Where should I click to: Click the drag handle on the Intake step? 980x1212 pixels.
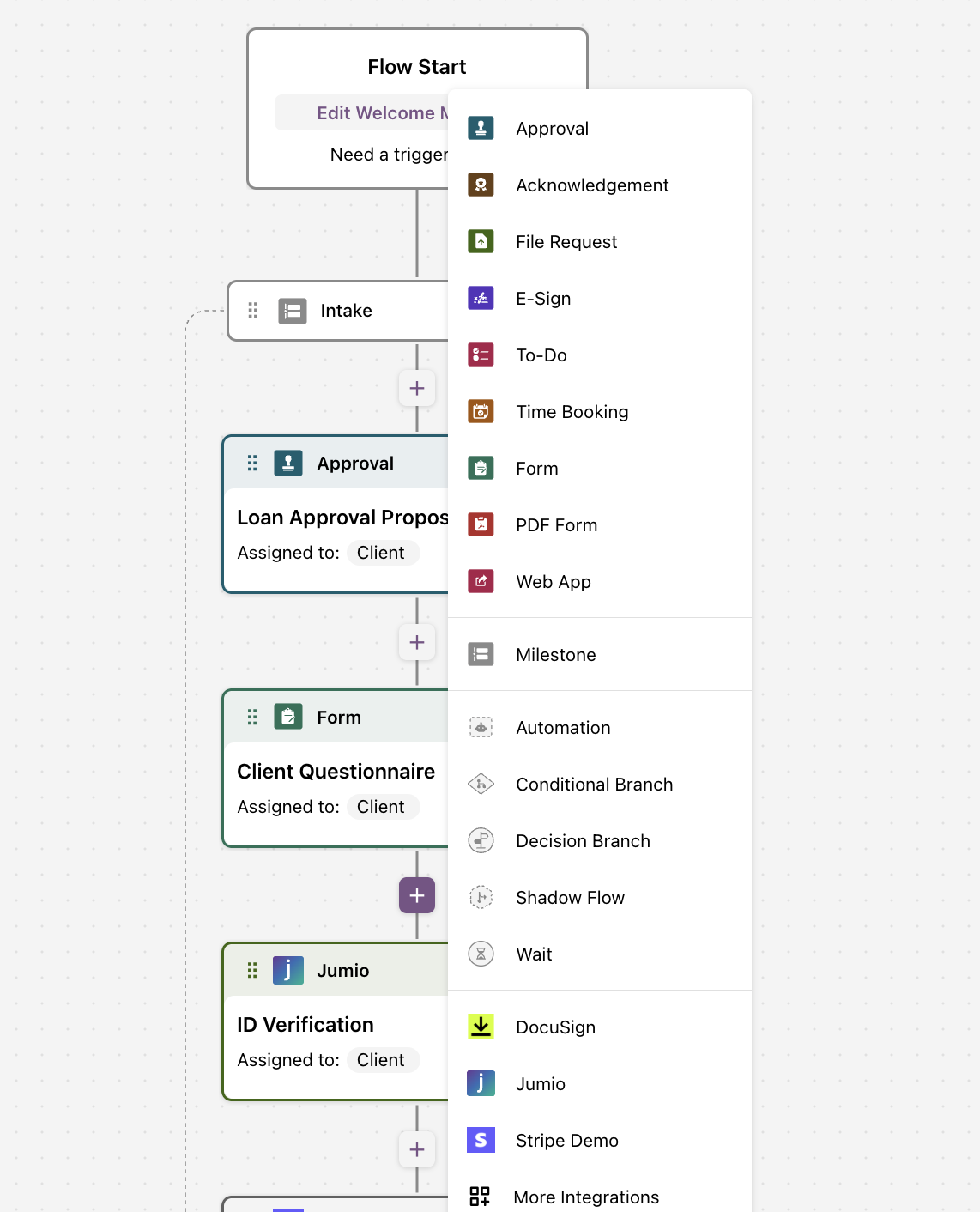253,310
